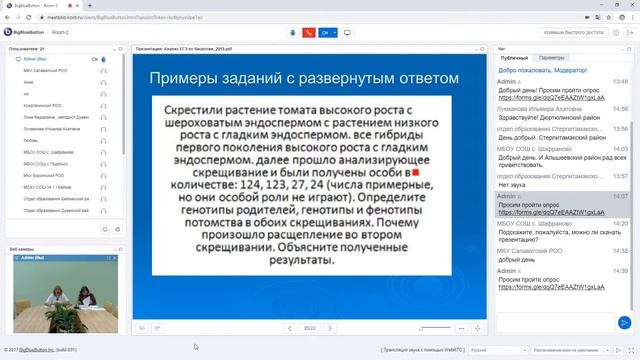Screen dimensions: 640x360
Task: Minimize the users panel
Action: [x=115, y=49]
